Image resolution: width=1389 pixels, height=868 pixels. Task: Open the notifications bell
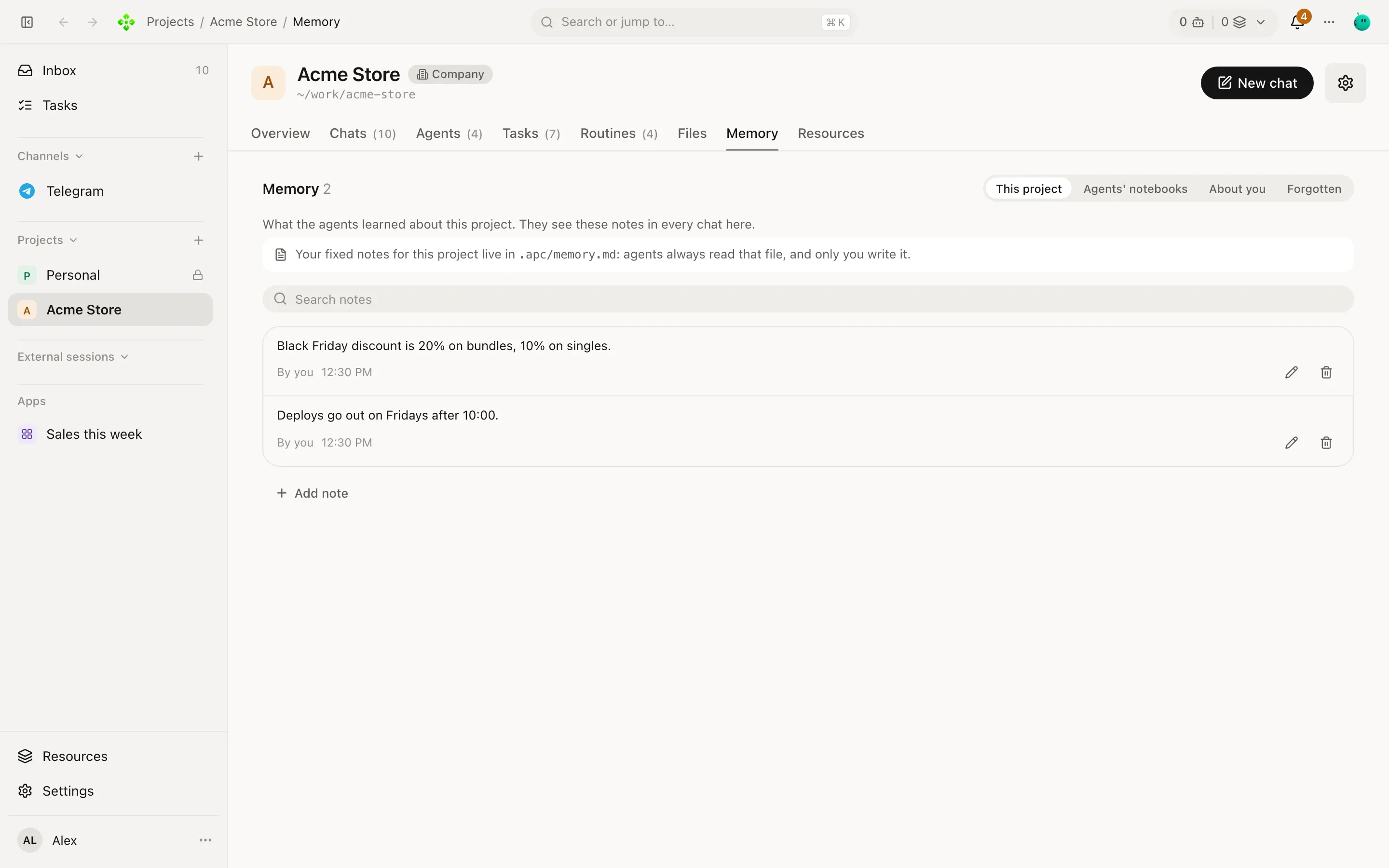(1296, 22)
